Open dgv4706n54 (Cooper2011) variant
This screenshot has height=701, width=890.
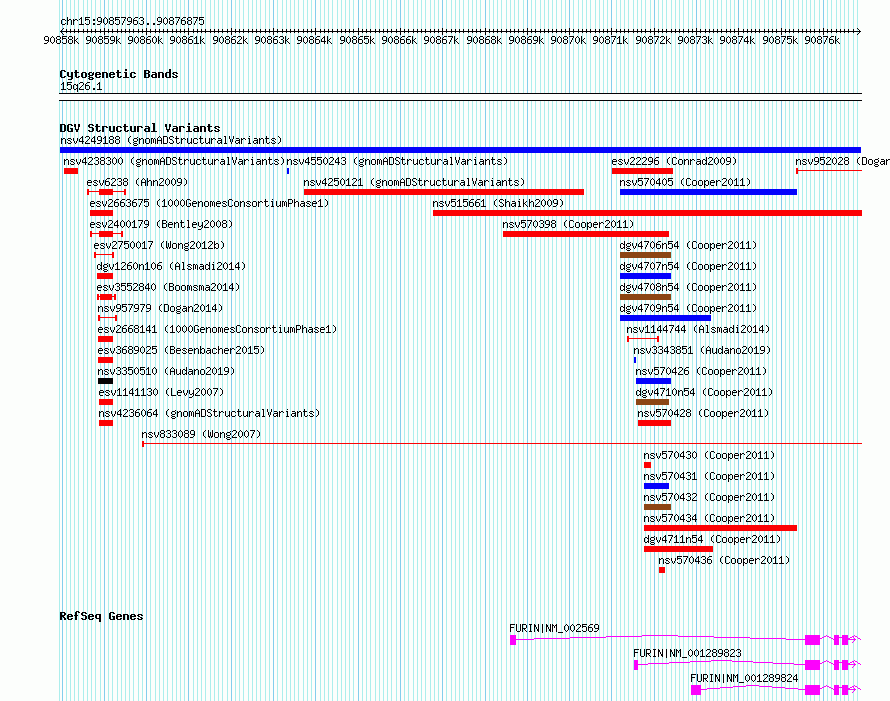coord(689,245)
